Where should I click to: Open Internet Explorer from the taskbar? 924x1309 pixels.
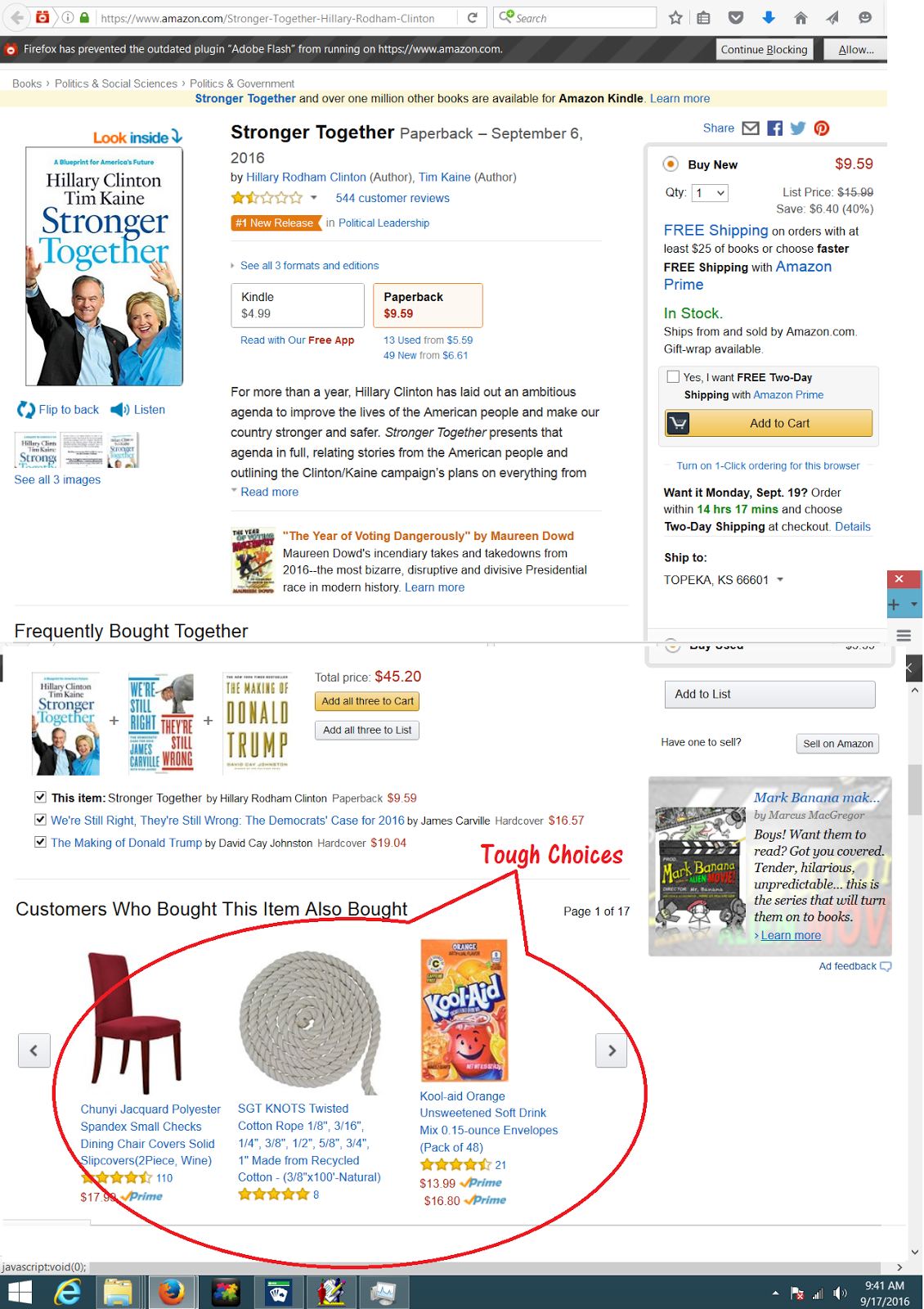coord(68,1292)
